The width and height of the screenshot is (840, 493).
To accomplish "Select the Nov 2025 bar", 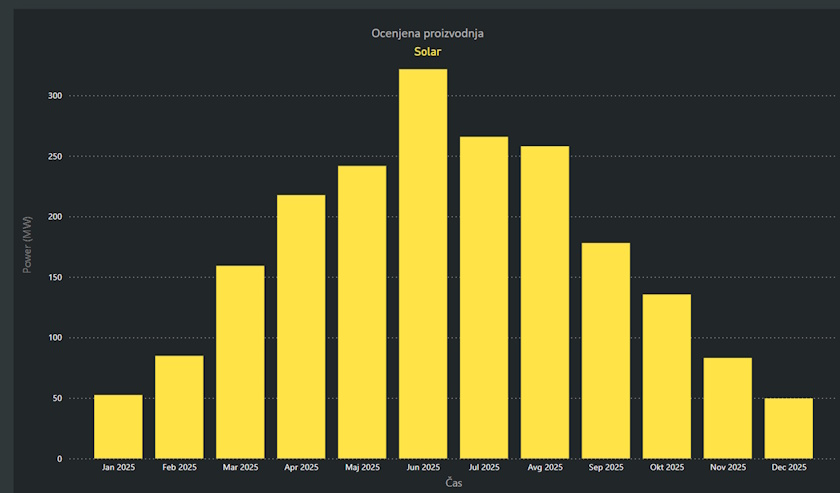I will (728, 408).
